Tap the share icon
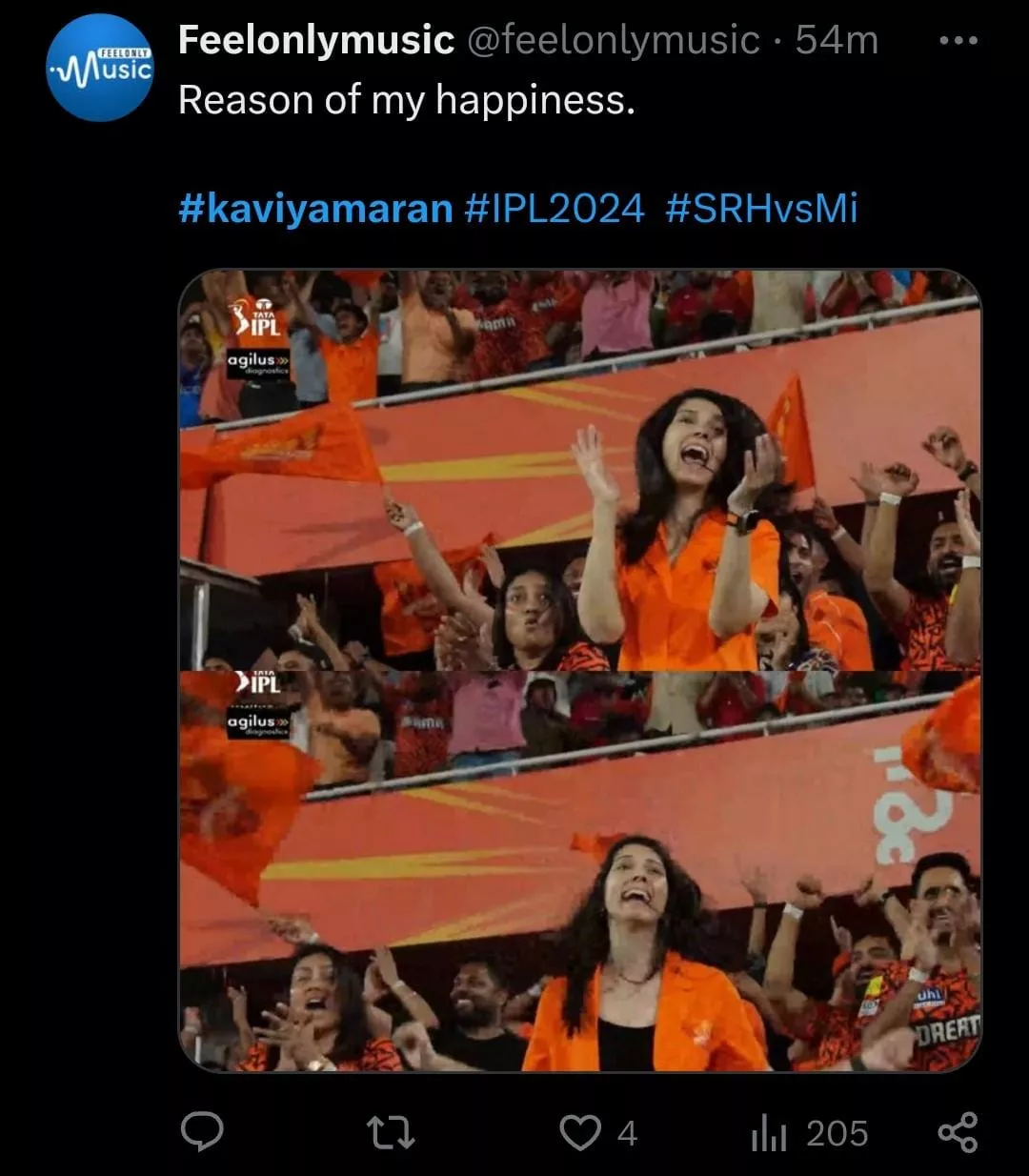 point(958,1132)
